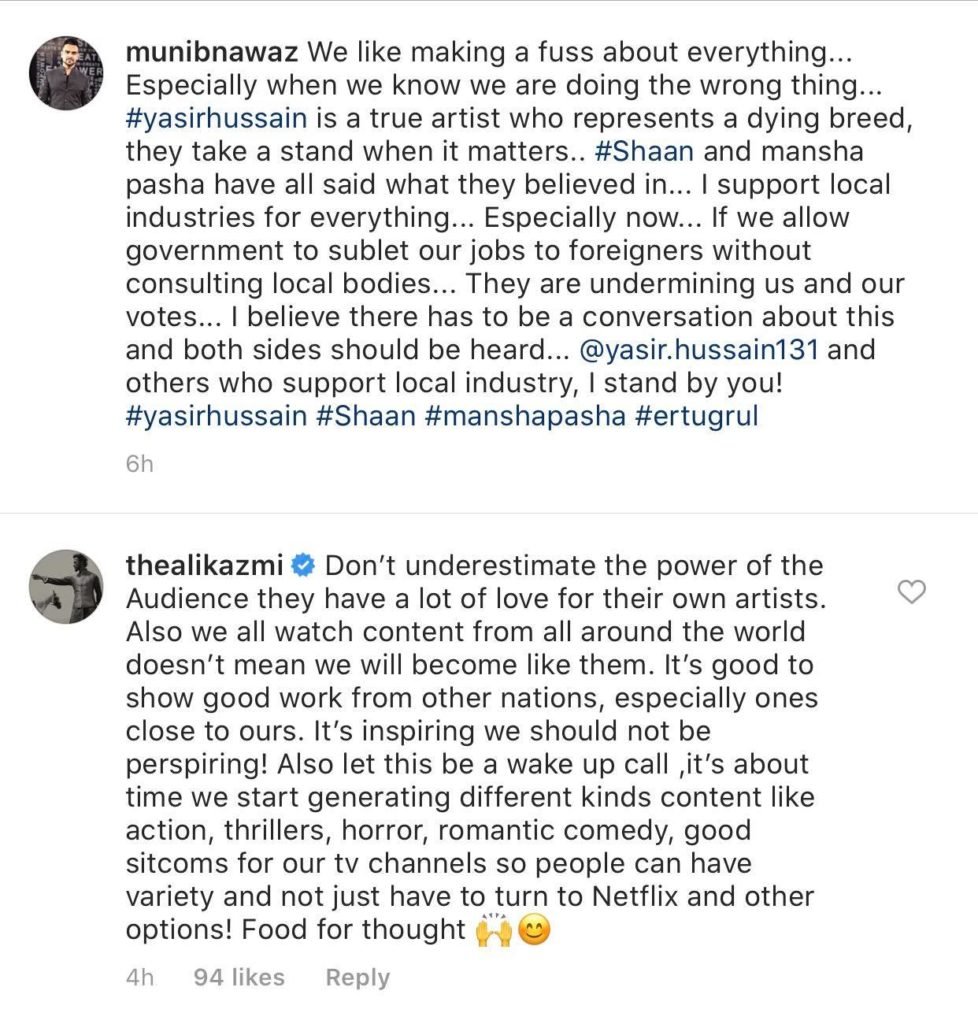Click the verified badge beside thealikazmi
This screenshot has width=978, height=1024.
(x=303, y=566)
